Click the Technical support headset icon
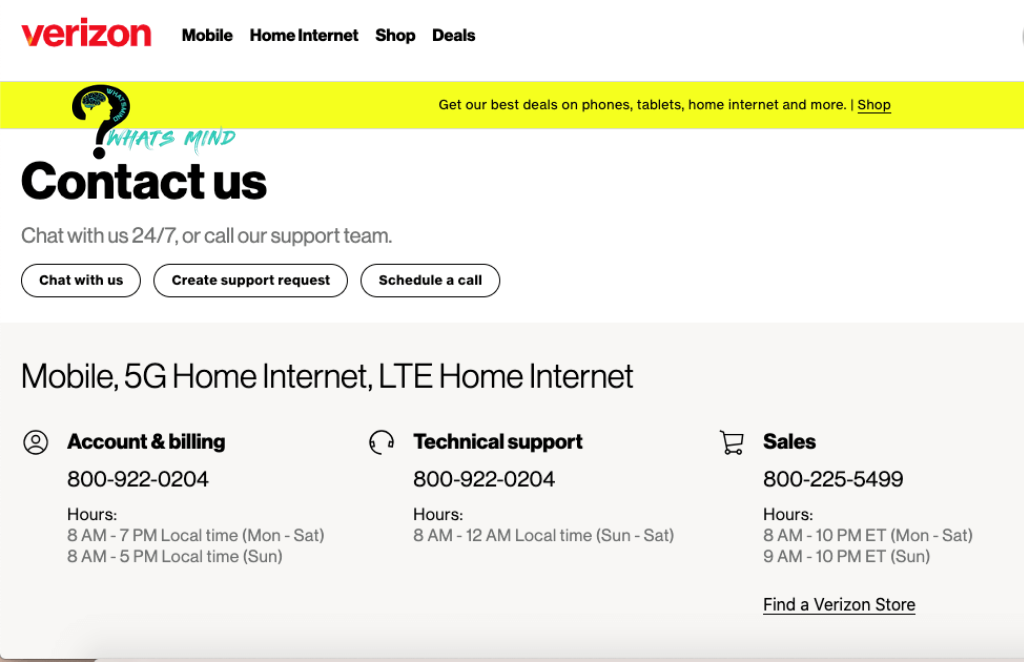Screen dimensions: 1024x662 pyautogui.click(x=381, y=442)
